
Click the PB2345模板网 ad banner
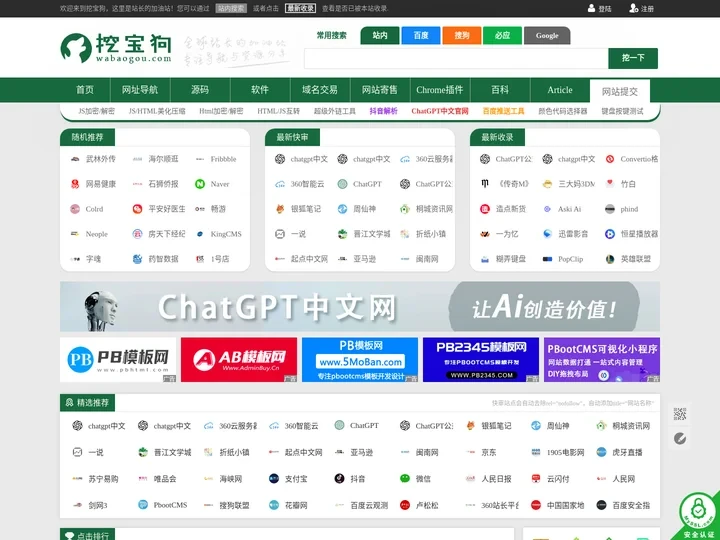481,360
